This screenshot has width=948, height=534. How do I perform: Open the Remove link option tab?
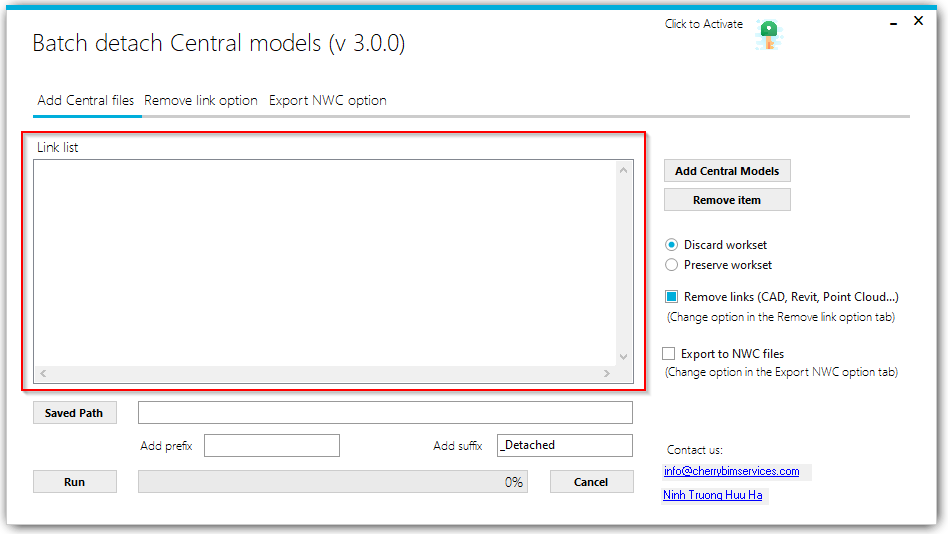201,100
